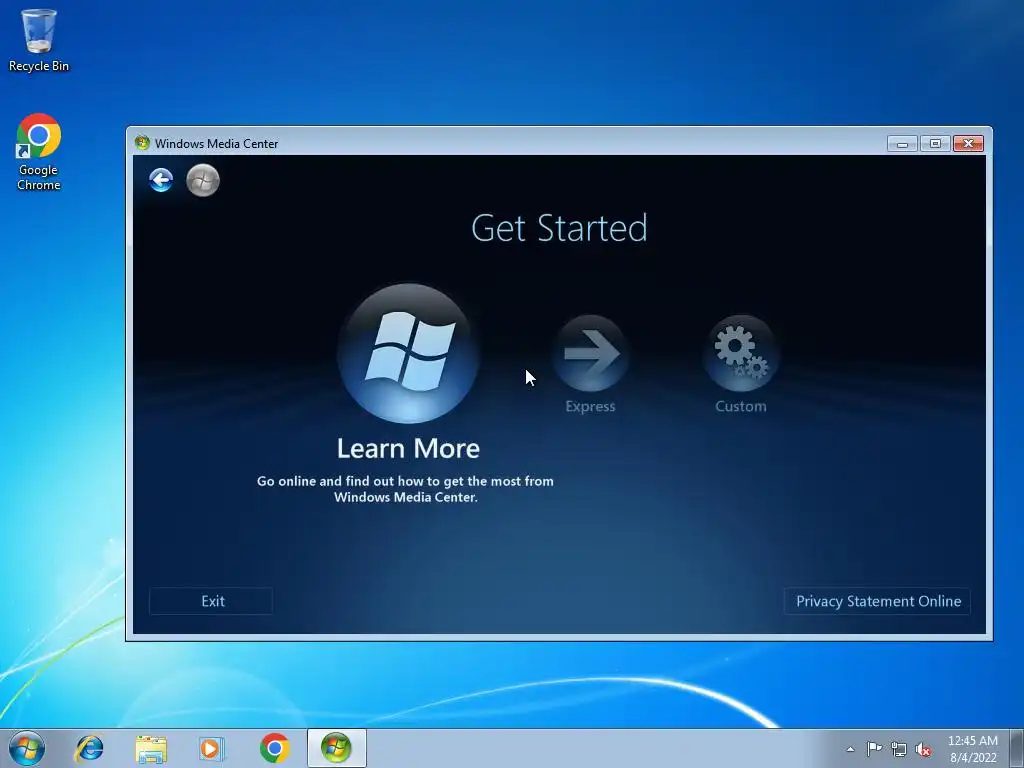Click the Media Center title bar icon
Image resolution: width=1024 pixels, height=768 pixels.
click(x=142, y=143)
